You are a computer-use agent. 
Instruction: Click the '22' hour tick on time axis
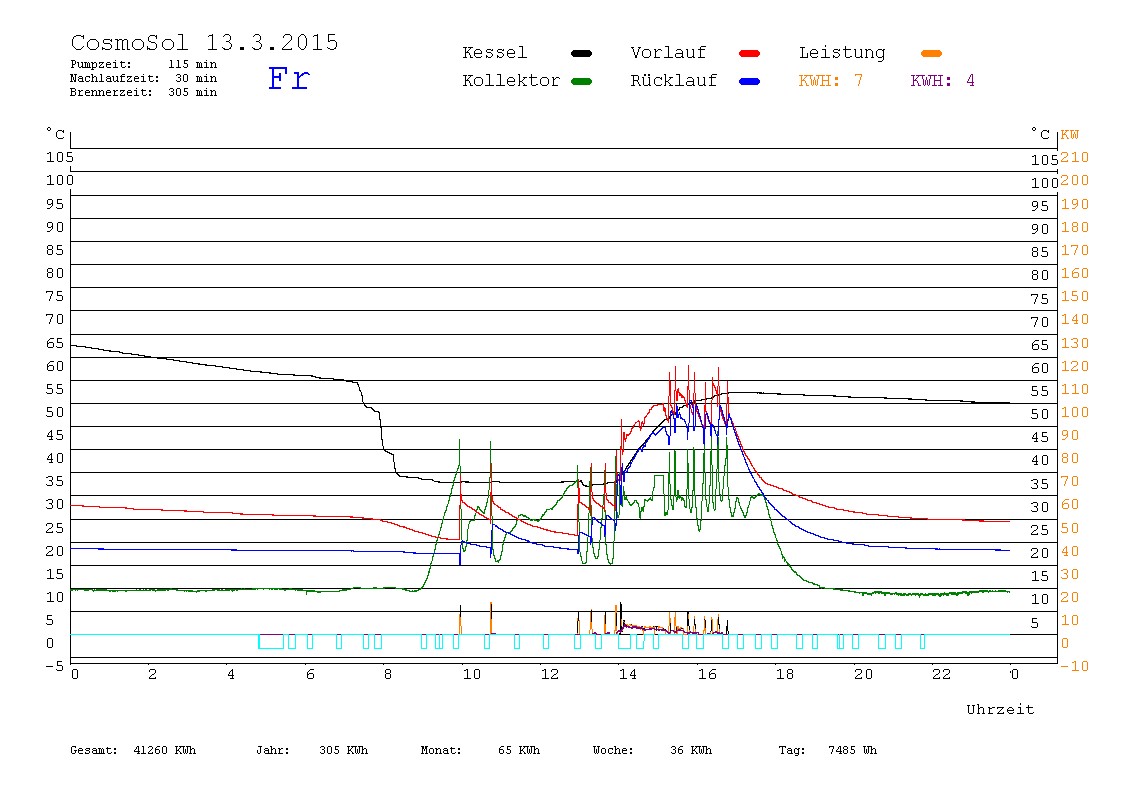coord(942,674)
